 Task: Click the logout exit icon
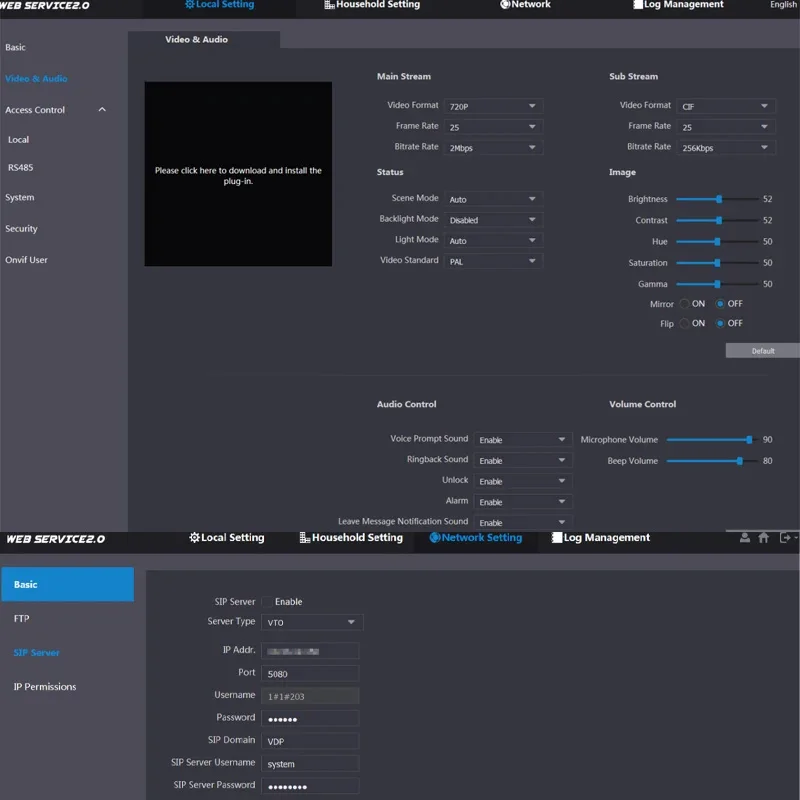tap(785, 537)
